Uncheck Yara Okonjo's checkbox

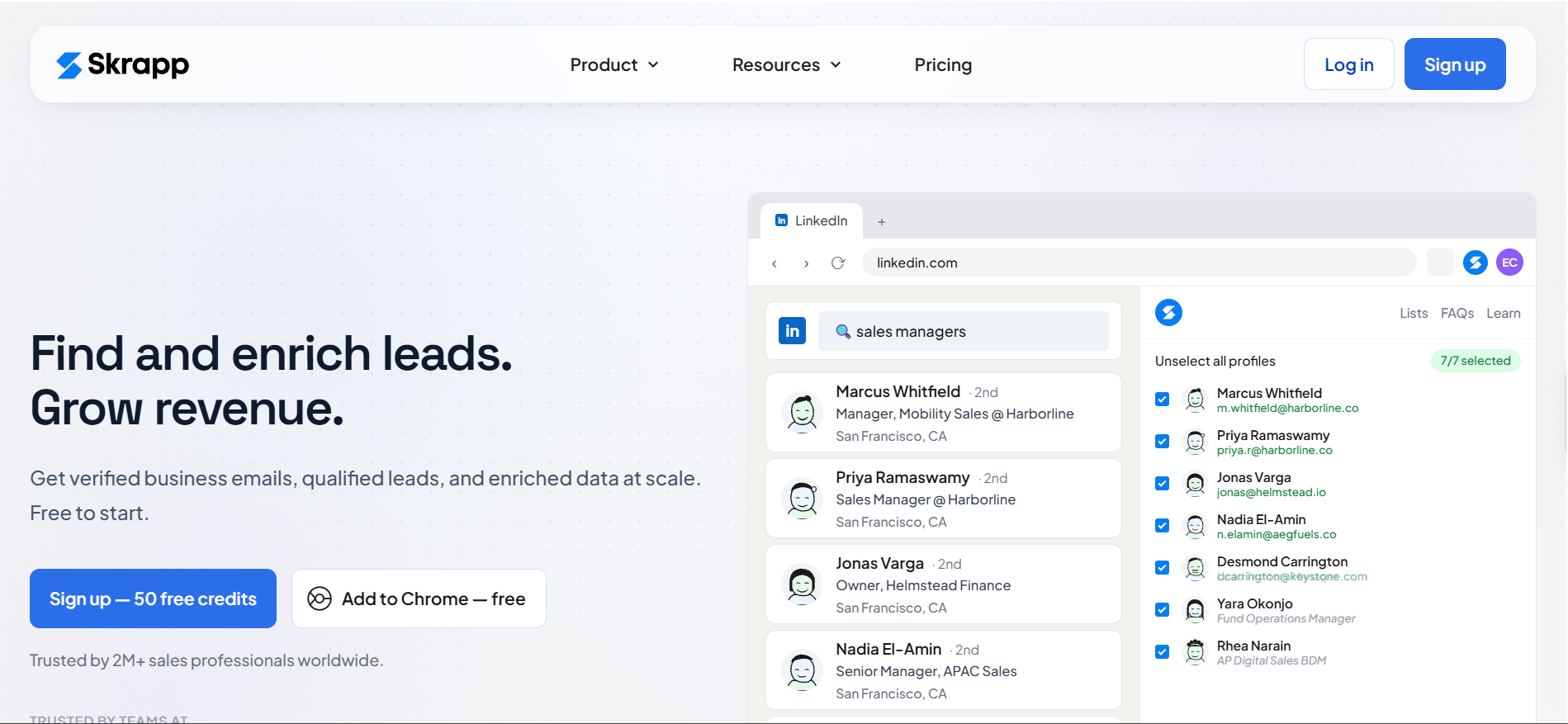[1162, 610]
